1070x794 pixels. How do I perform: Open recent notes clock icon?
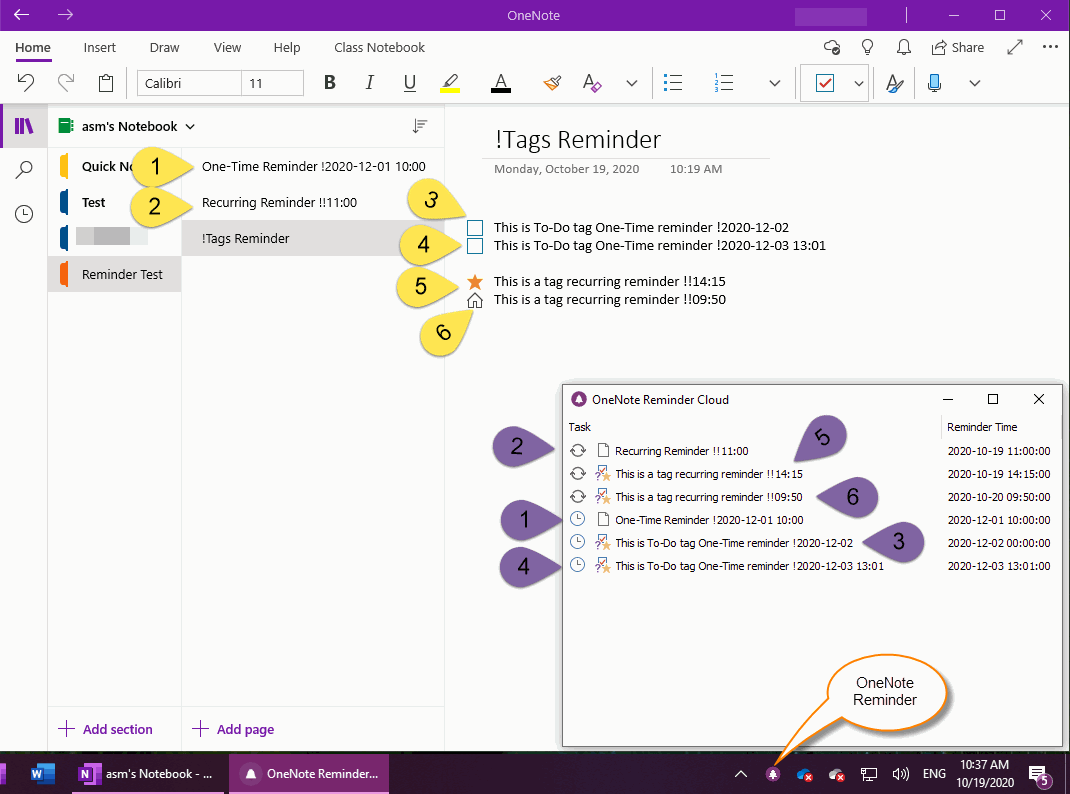(x=24, y=214)
